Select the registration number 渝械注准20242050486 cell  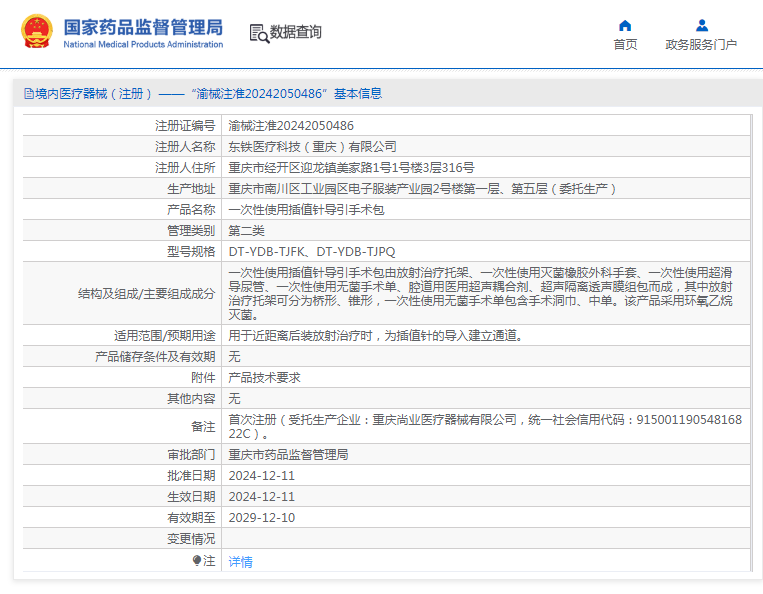click(290, 126)
